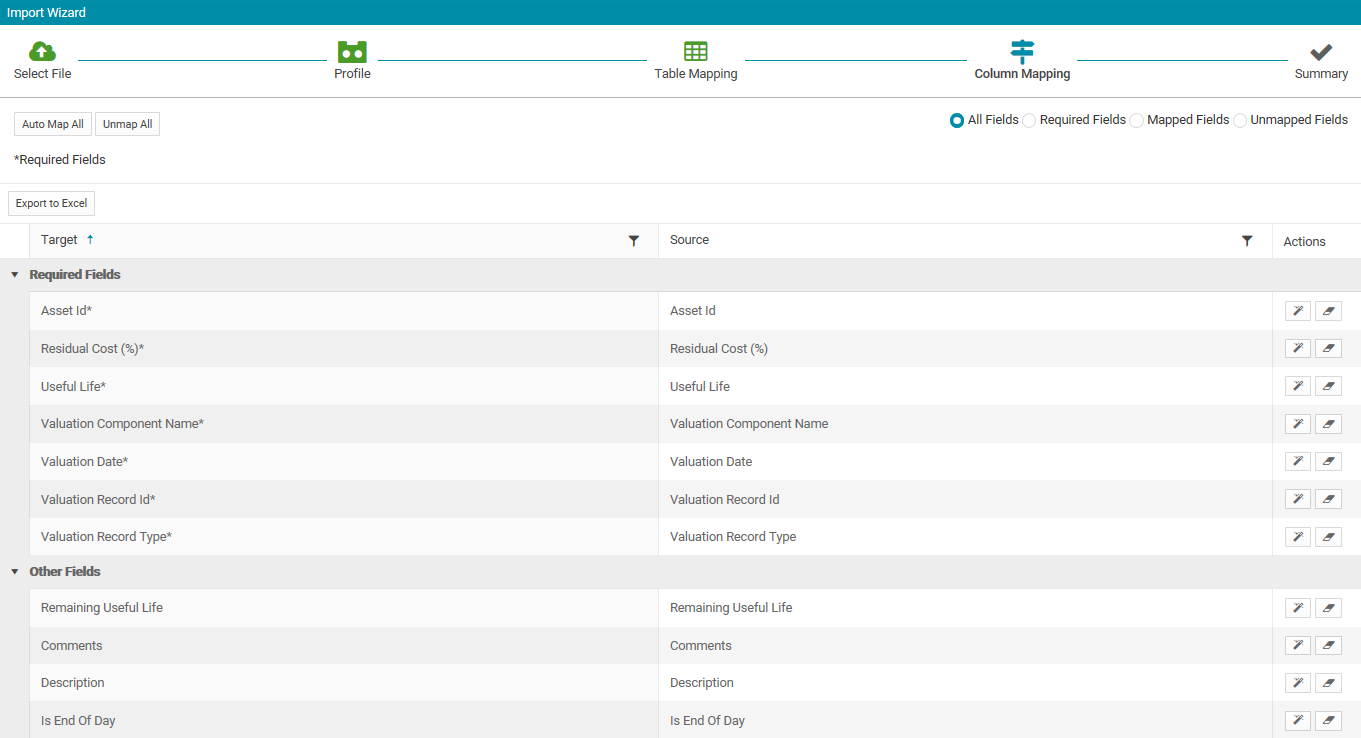Click eraser icon for Is End Of Day
1361x738 pixels.
(x=1328, y=721)
